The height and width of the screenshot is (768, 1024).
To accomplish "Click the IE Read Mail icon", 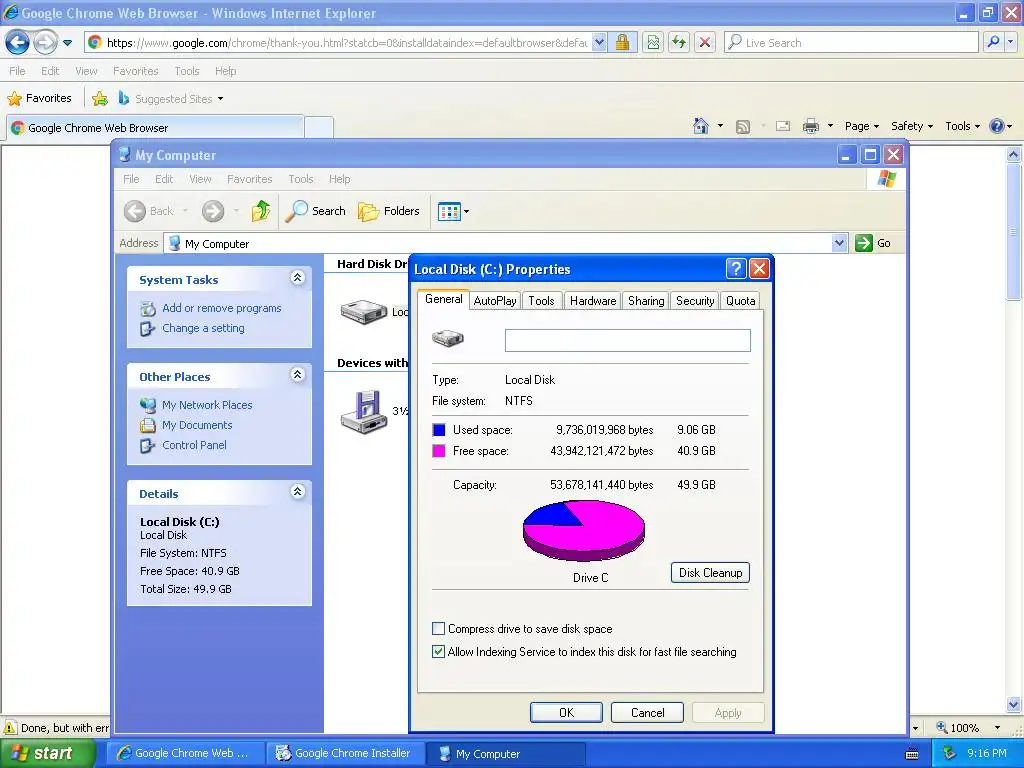I will (782, 126).
